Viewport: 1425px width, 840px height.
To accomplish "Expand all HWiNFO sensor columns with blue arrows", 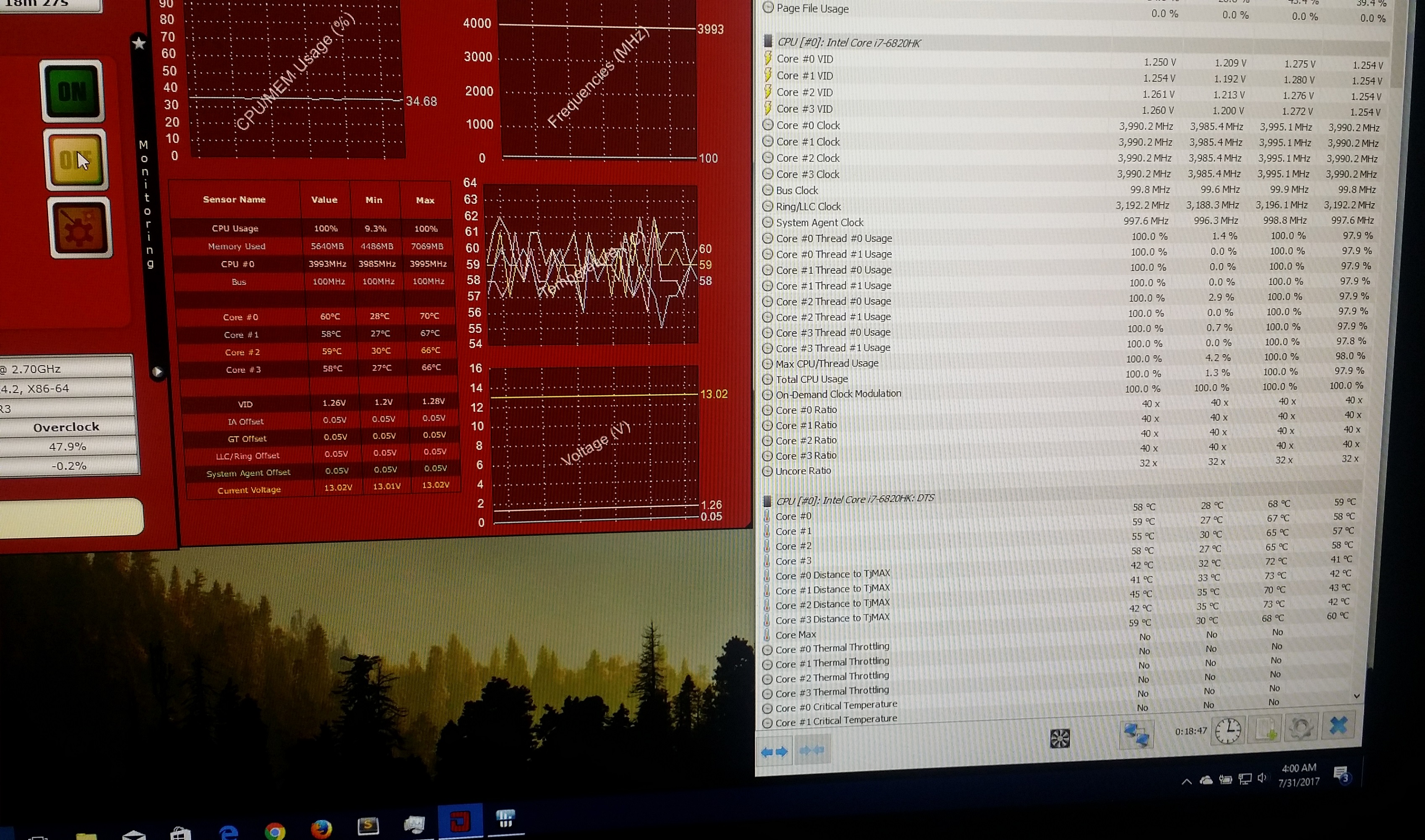I will [x=774, y=752].
